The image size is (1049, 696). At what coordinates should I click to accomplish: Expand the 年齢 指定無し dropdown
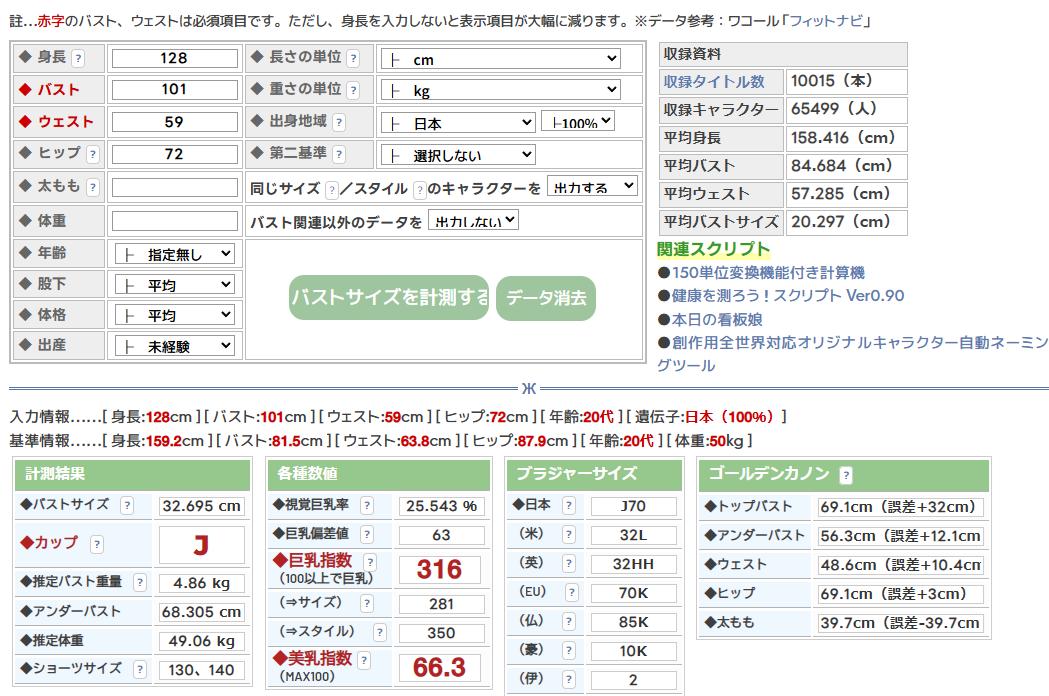pos(174,254)
